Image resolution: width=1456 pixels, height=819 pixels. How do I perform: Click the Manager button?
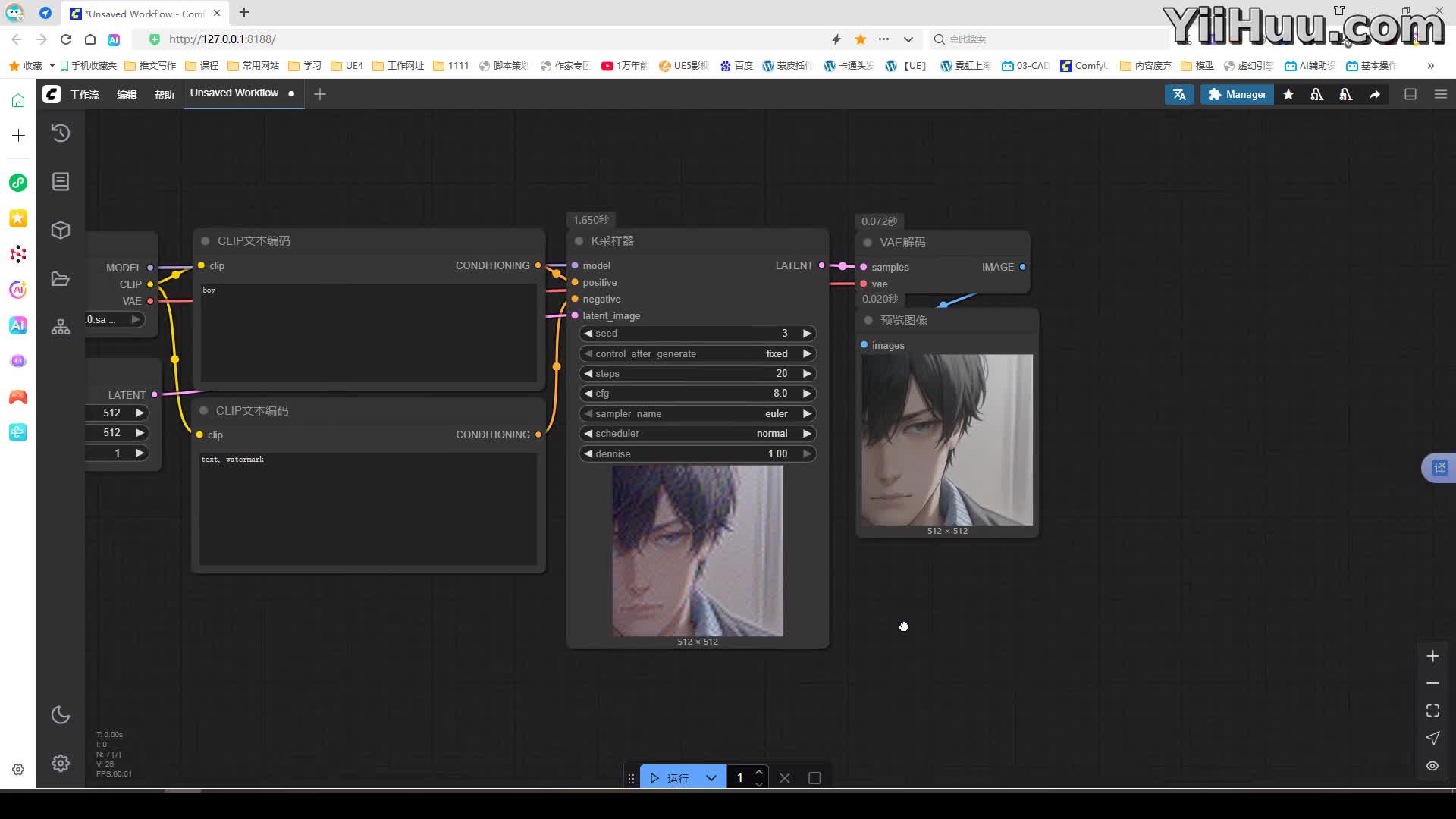click(x=1237, y=94)
